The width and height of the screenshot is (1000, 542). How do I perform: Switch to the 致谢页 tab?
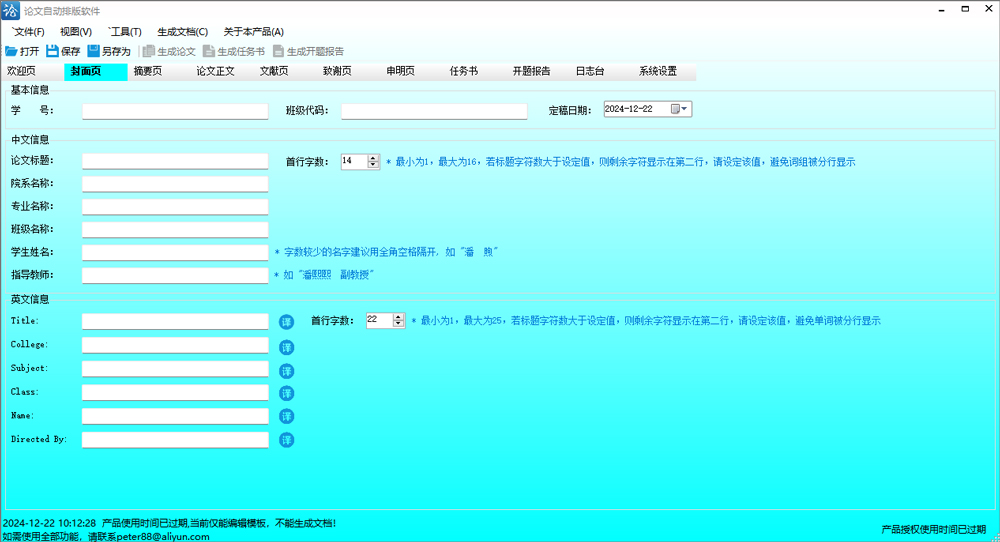[348, 71]
